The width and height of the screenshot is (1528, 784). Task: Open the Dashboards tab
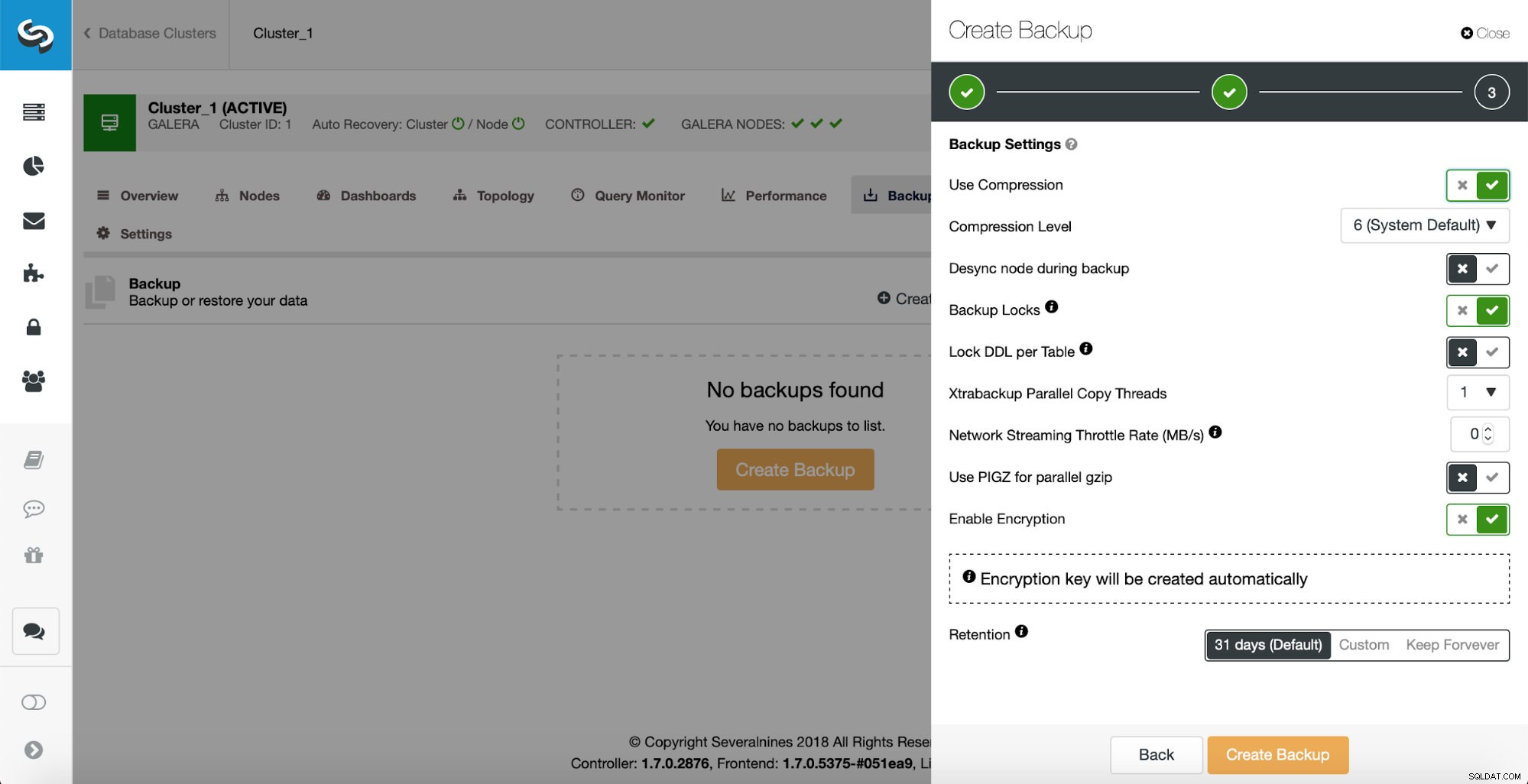pos(366,196)
